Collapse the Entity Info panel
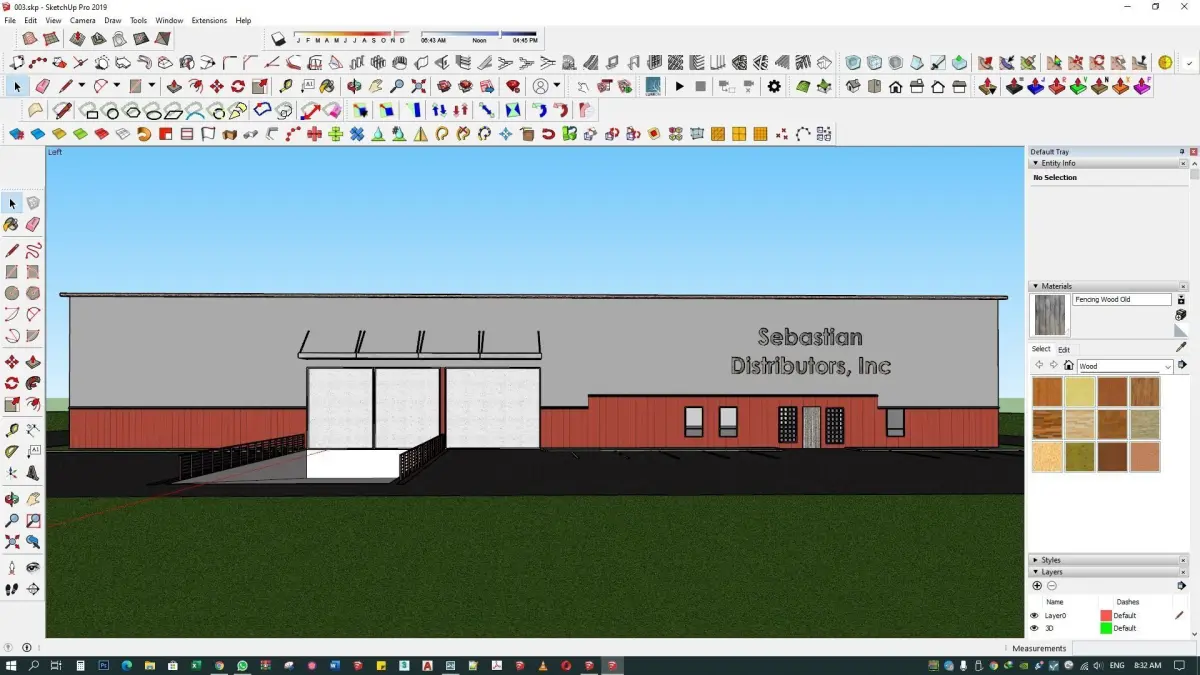1200x675 pixels. [1035, 163]
